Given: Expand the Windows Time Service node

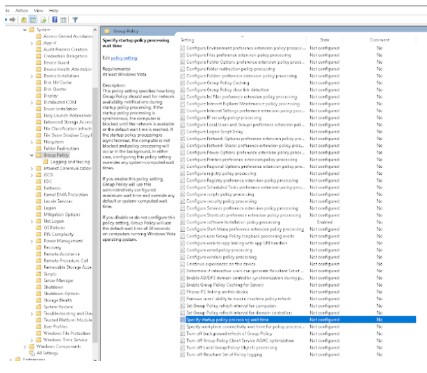Looking at the screenshot, I should (32, 340).
